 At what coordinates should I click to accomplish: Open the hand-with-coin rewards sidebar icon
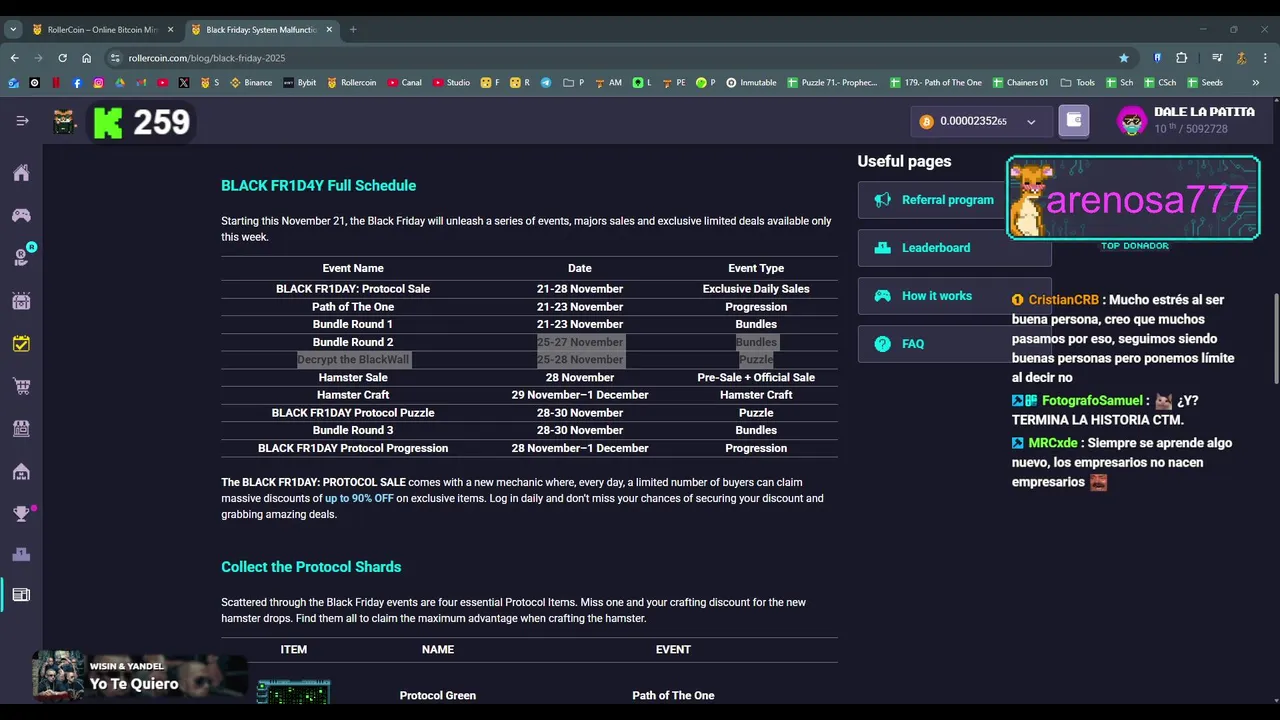click(21, 258)
